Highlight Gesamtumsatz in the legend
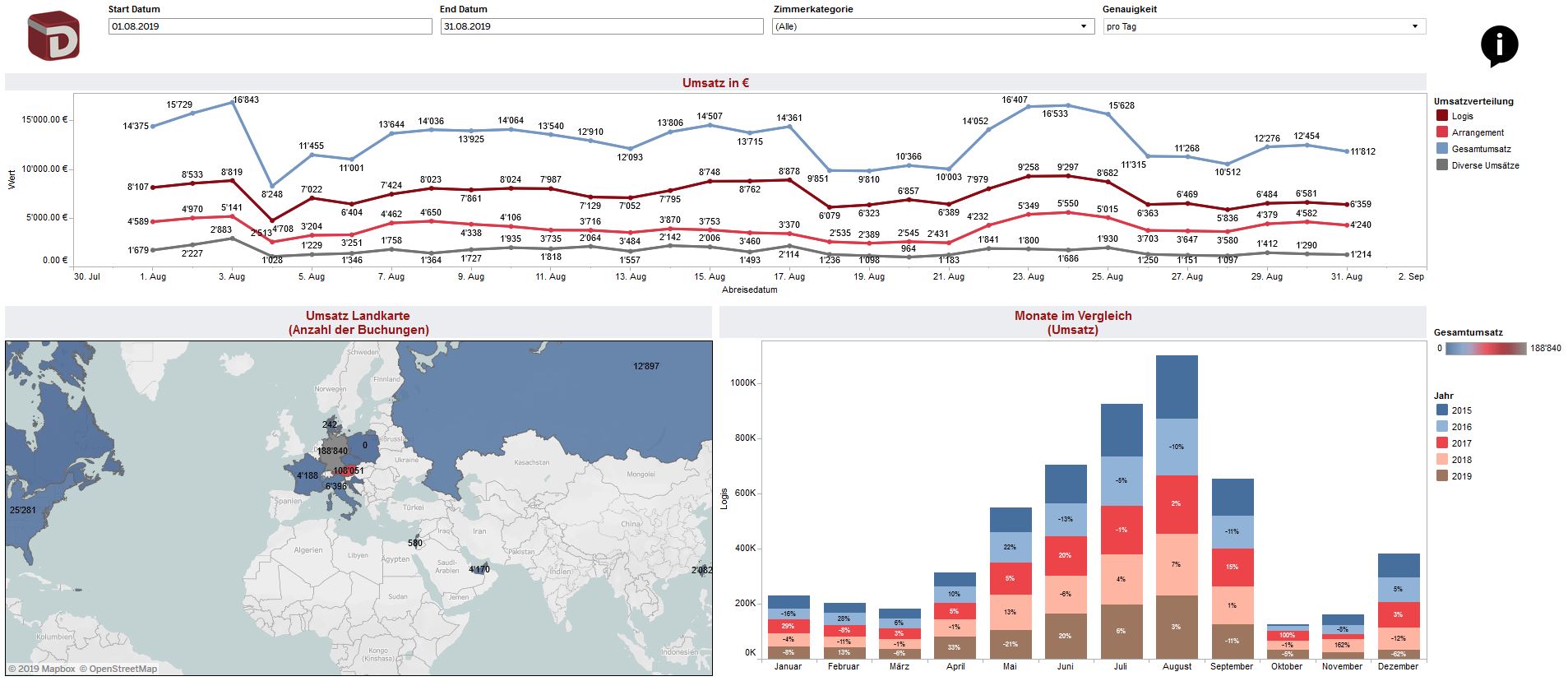The width and height of the screenshot is (1568, 681). pyautogui.click(x=1481, y=149)
